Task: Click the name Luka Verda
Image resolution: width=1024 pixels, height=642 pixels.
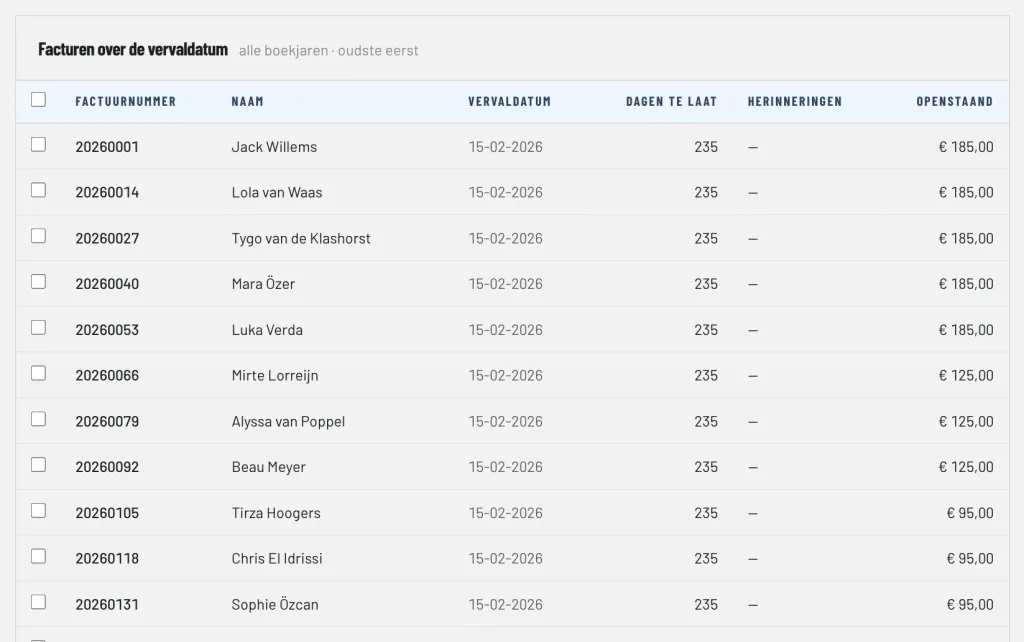Action: (267, 330)
